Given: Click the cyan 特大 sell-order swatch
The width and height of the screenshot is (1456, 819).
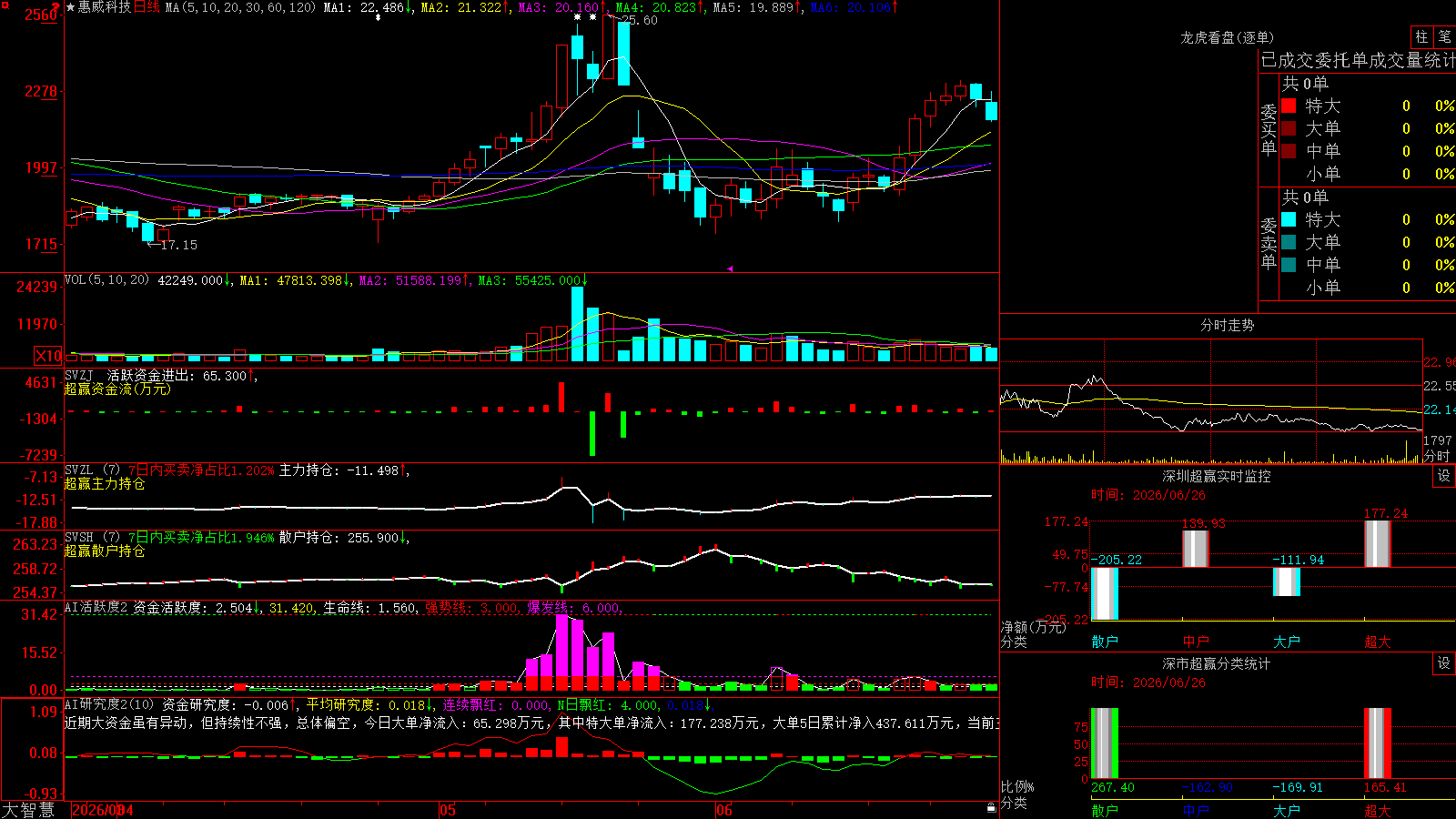Looking at the screenshot, I should [1289, 219].
